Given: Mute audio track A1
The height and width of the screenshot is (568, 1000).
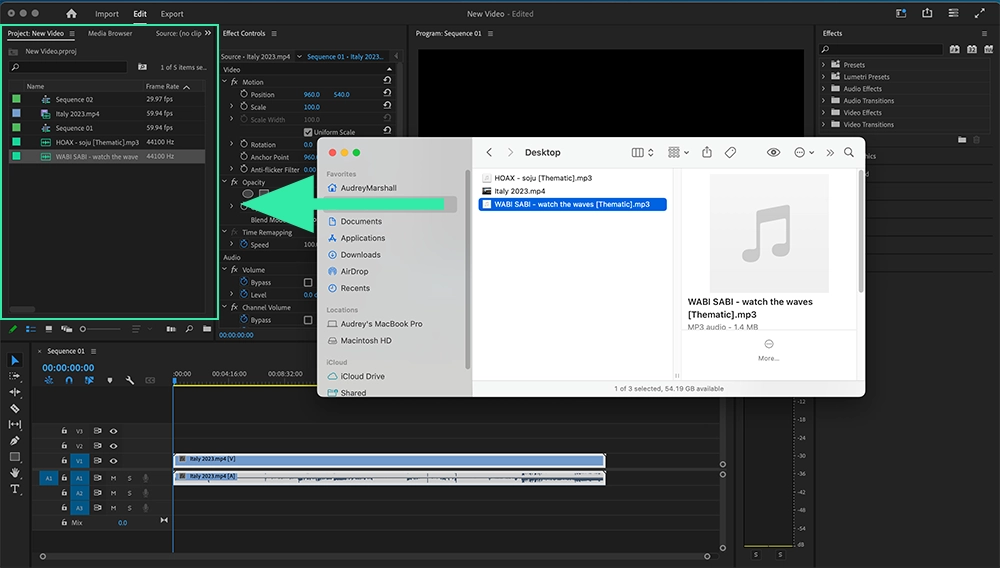Looking at the screenshot, I should [x=114, y=478].
